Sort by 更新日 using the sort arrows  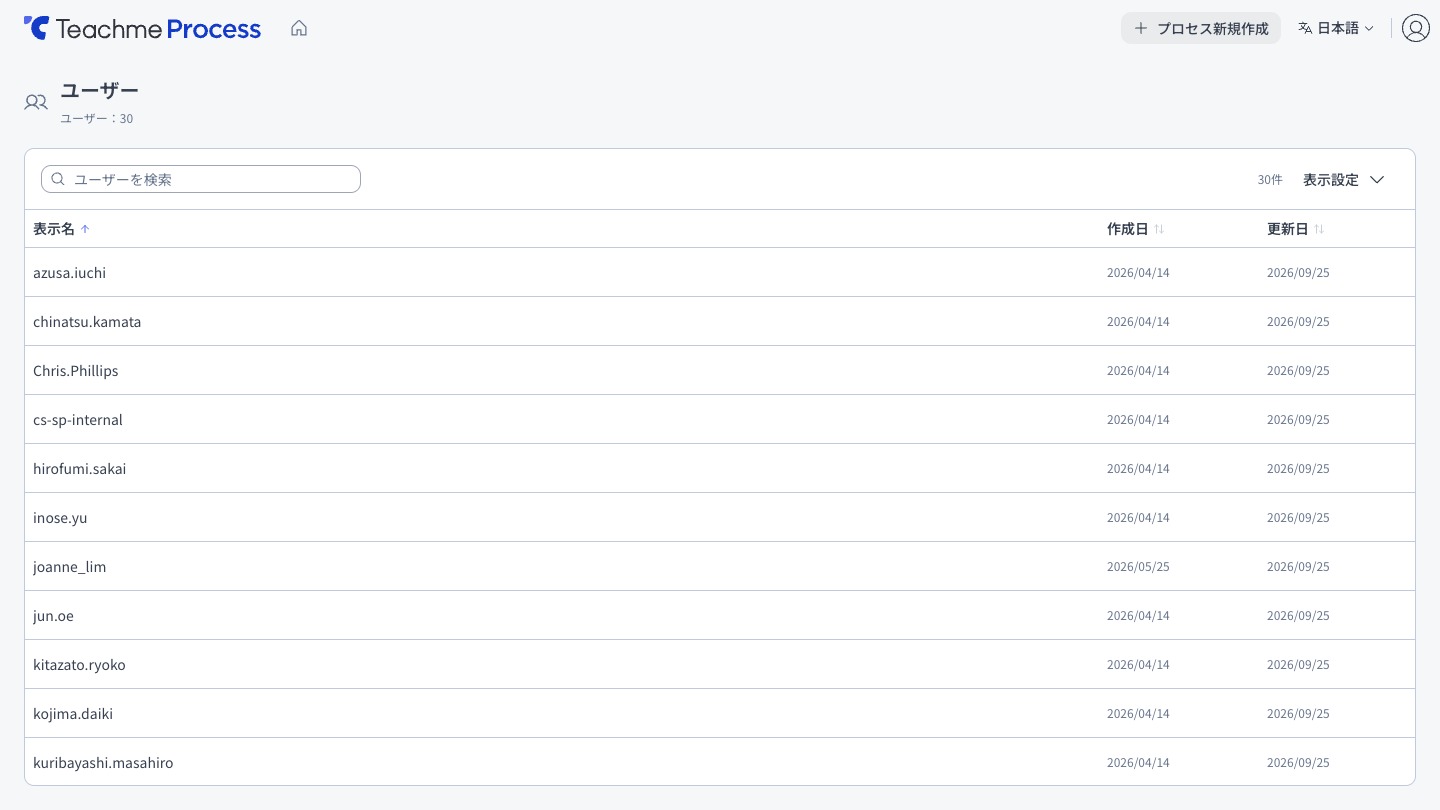1319,229
